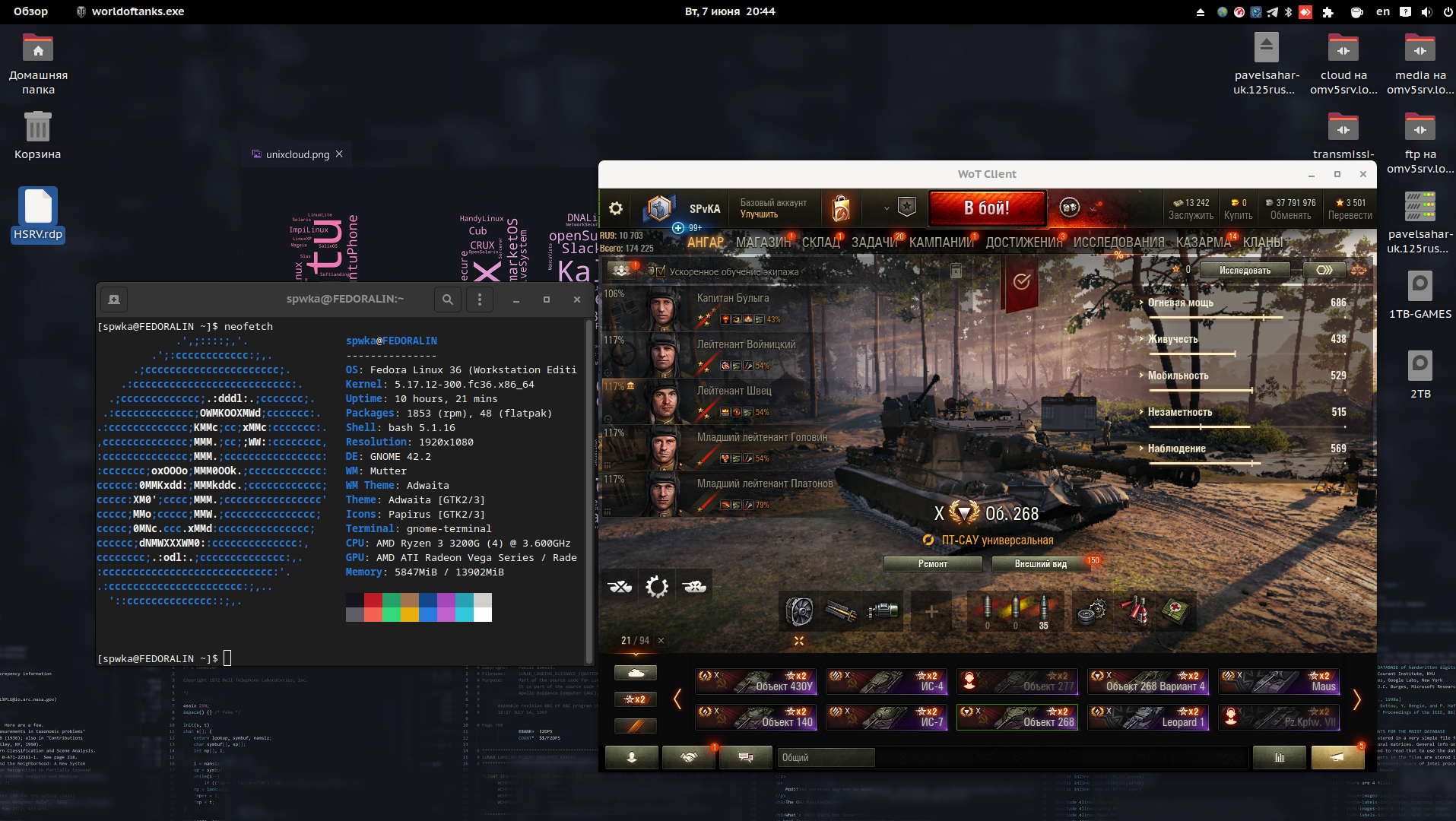Toggle accelerated crew training checkbox

(661, 271)
